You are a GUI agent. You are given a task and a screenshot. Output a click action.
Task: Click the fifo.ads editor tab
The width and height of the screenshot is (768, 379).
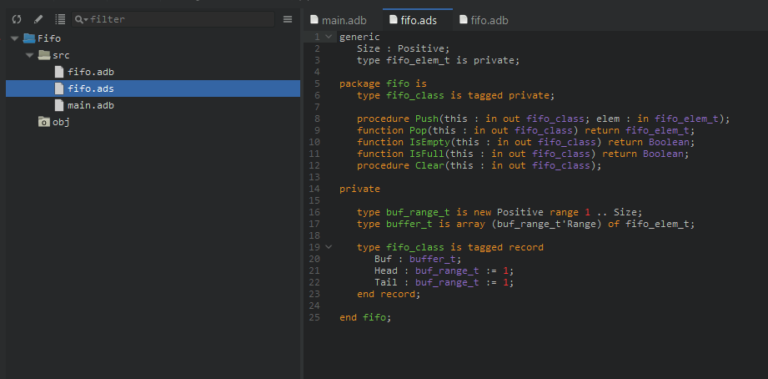[x=418, y=21]
